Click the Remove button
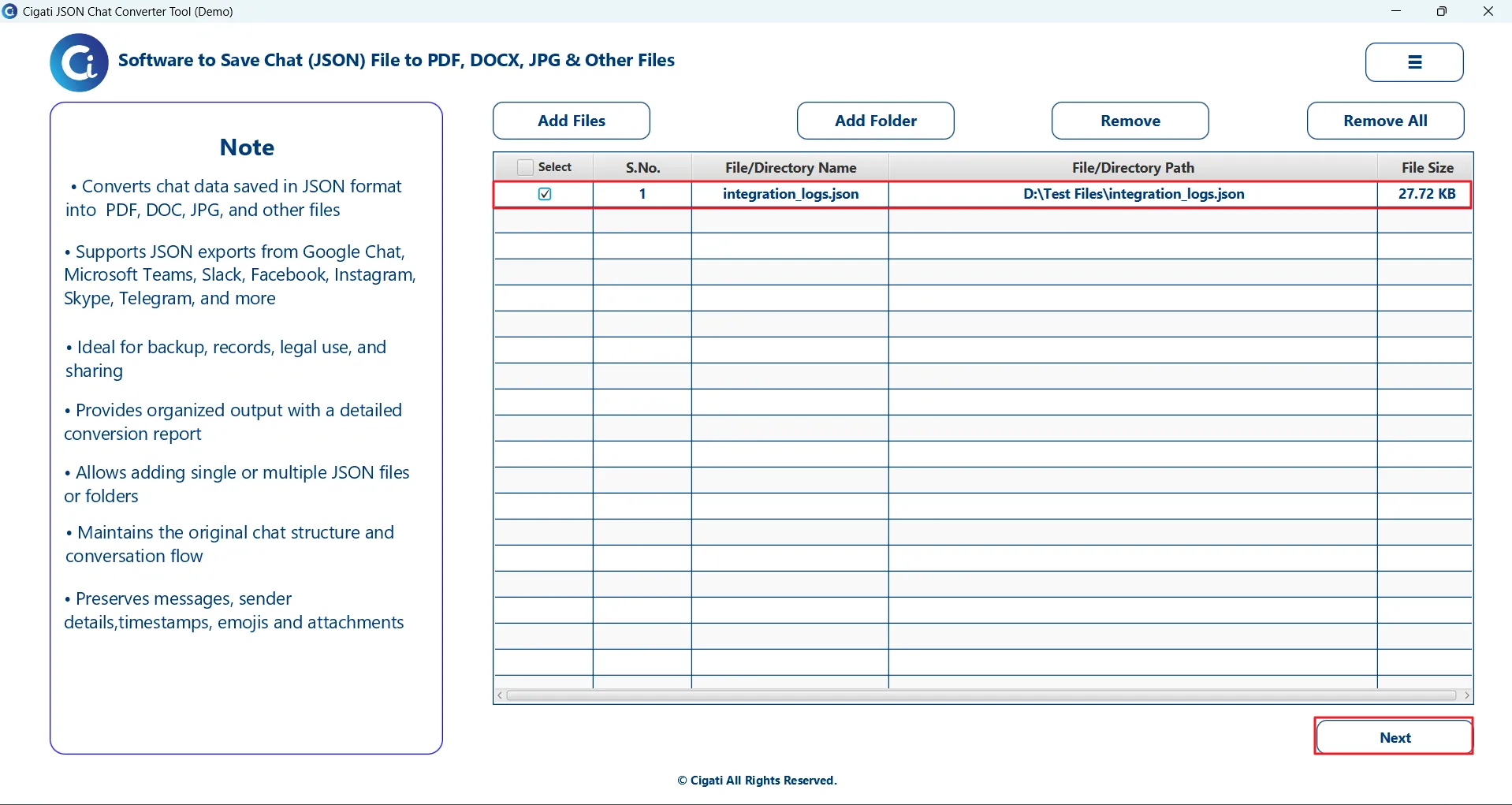Screen dimensions: 1512x805 [1130, 121]
